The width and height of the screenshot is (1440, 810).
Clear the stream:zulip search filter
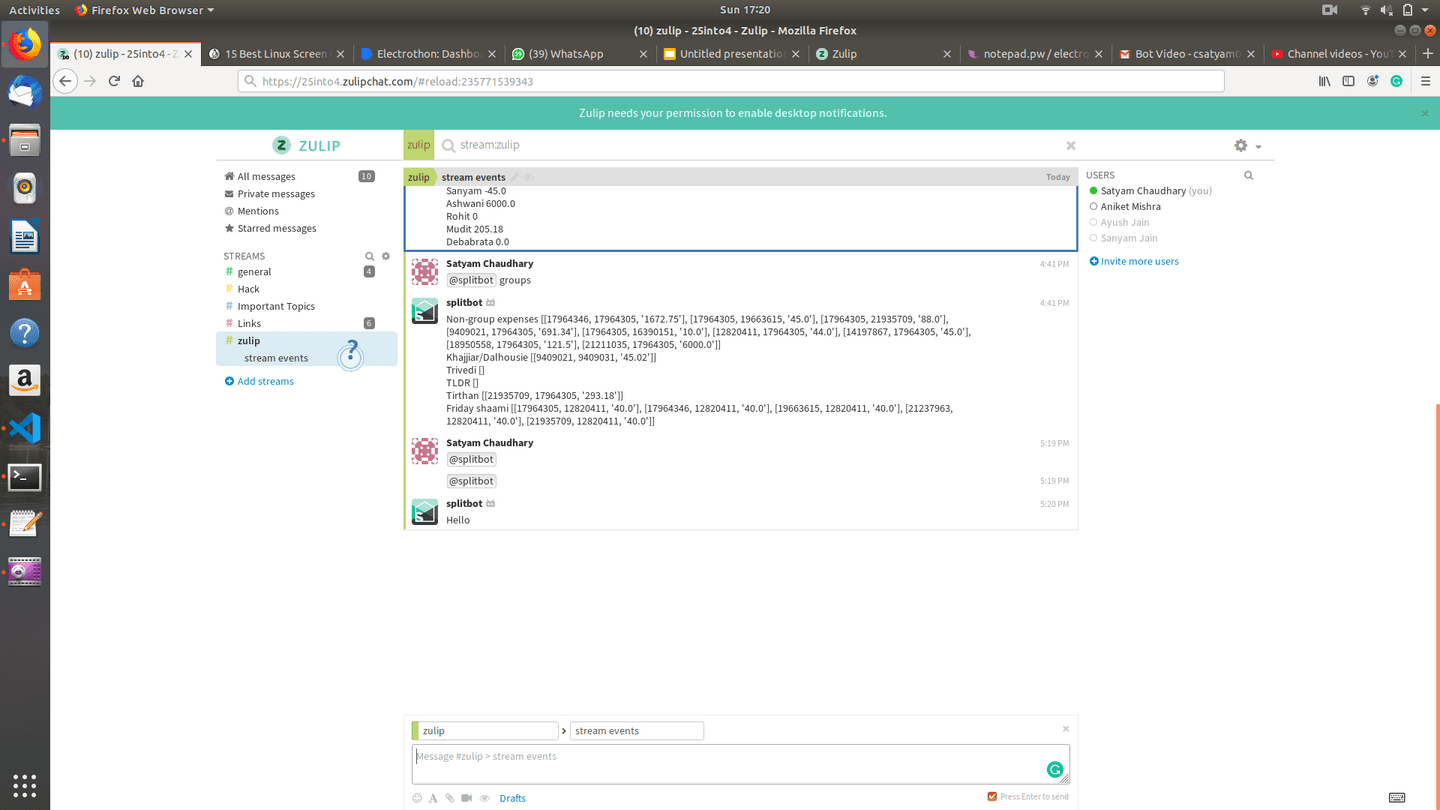tap(1071, 145)
